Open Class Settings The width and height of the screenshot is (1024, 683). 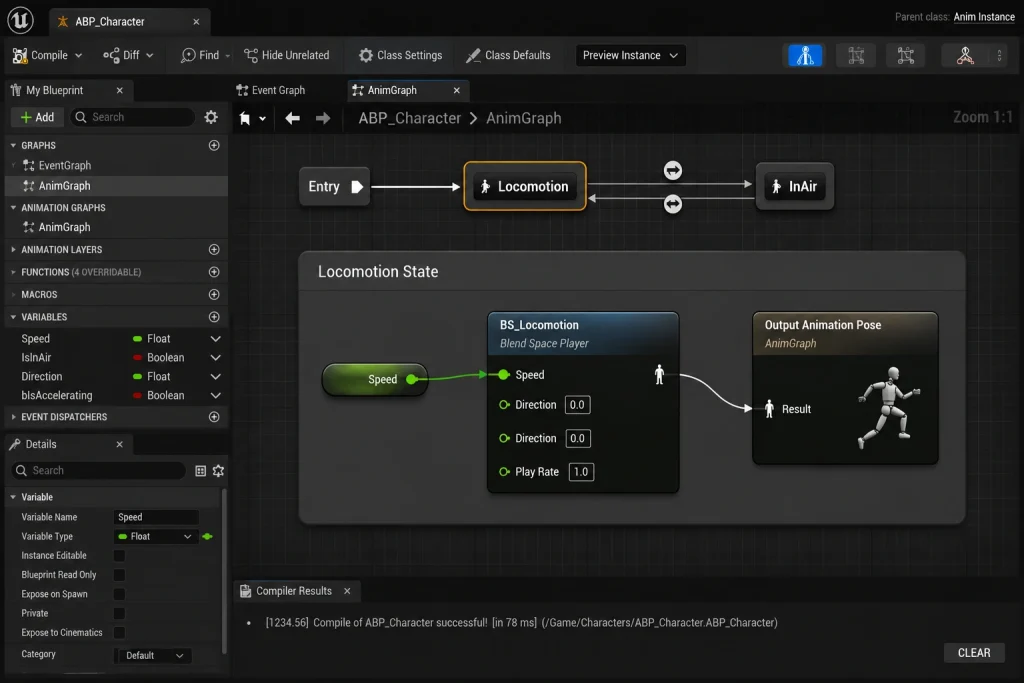(x=400, y=56)
